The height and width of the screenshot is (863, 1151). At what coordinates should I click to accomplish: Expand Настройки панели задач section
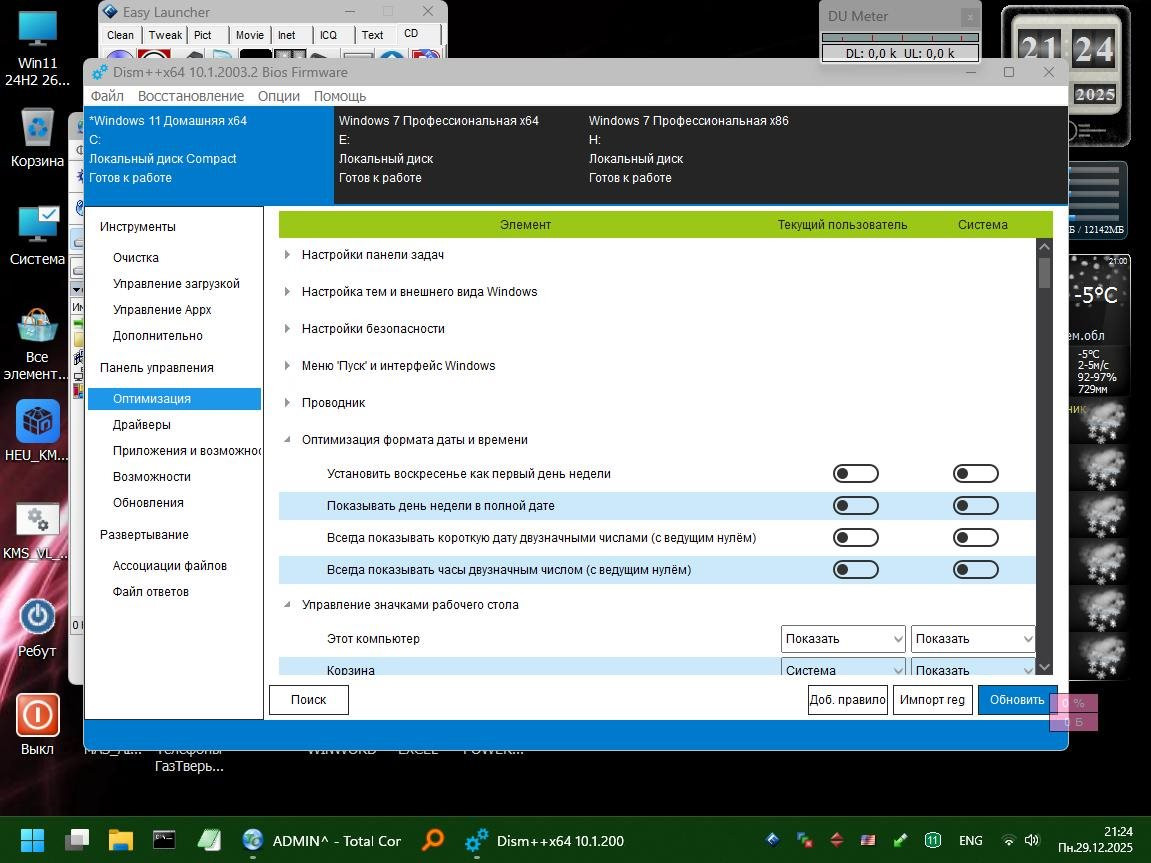coord(287,255)
